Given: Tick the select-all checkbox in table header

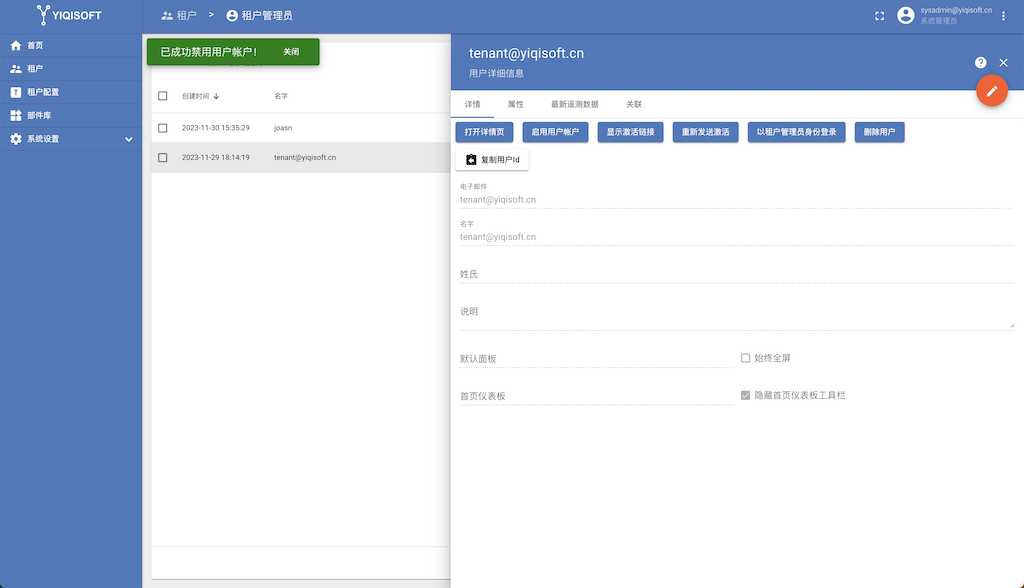Looking at the screenshot, I should tap(163, 96).
